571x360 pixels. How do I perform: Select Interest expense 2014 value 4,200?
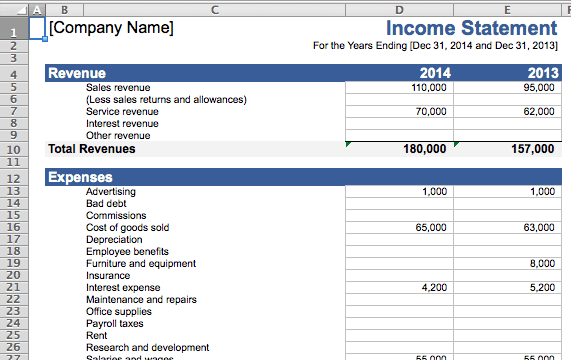coord(434,288)
